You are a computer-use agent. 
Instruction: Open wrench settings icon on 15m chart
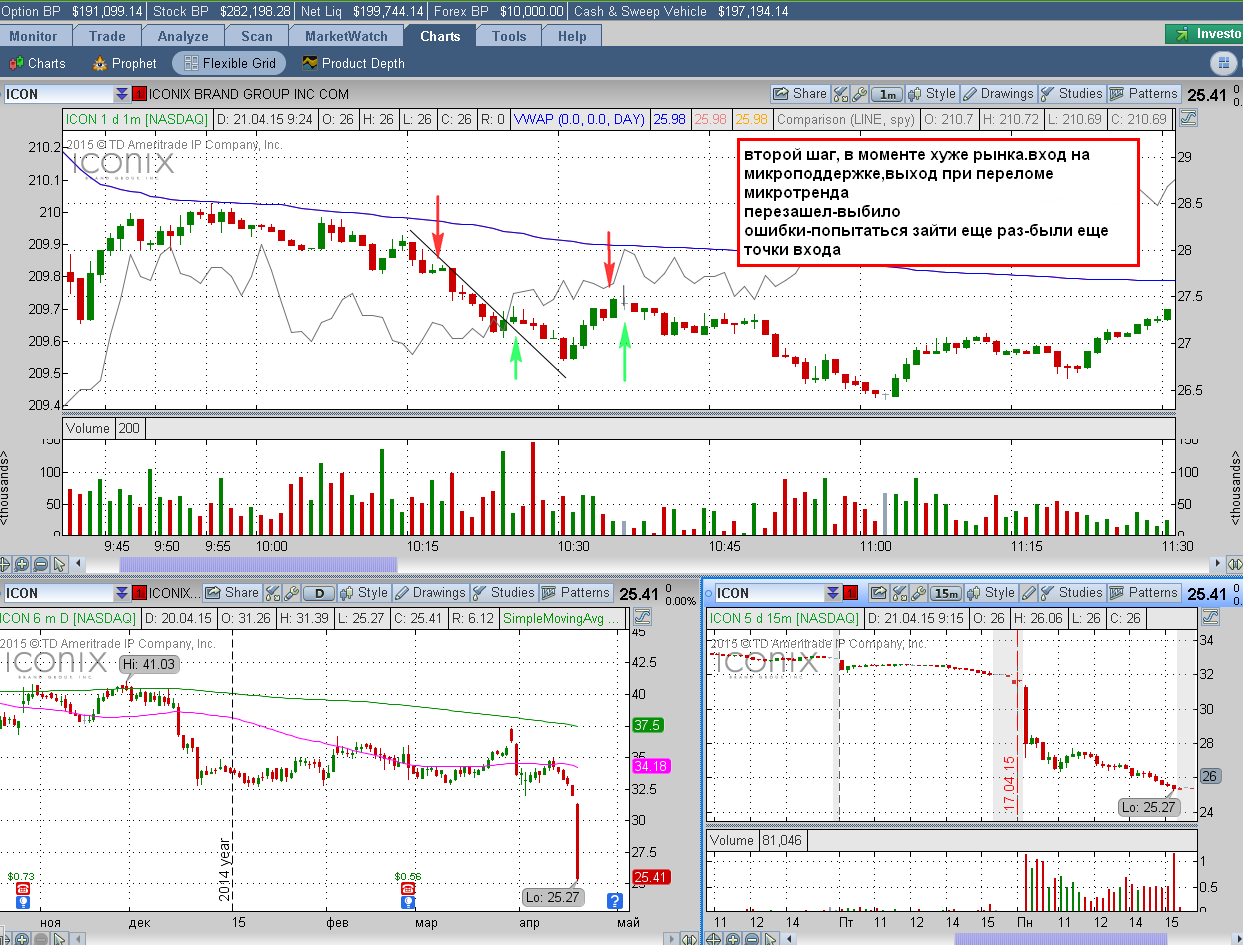click(917, 593)
